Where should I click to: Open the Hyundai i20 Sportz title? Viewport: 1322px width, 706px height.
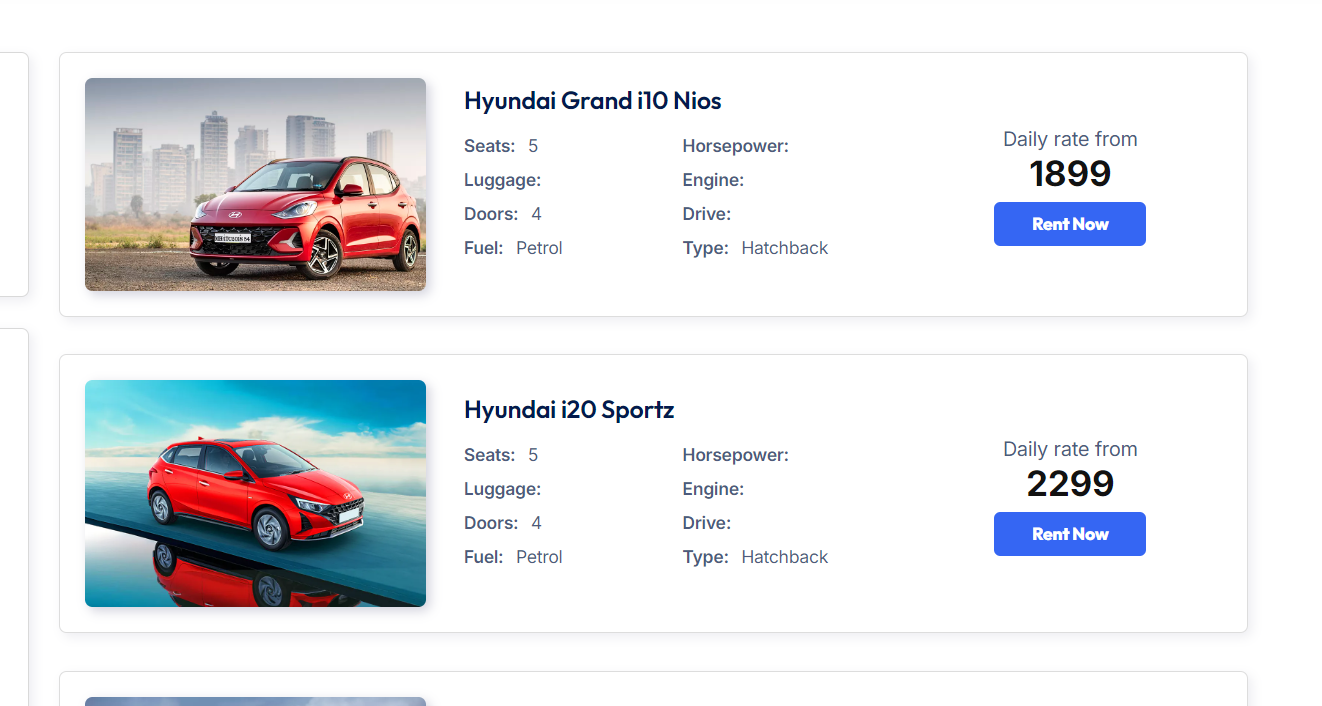pos(569,410)
